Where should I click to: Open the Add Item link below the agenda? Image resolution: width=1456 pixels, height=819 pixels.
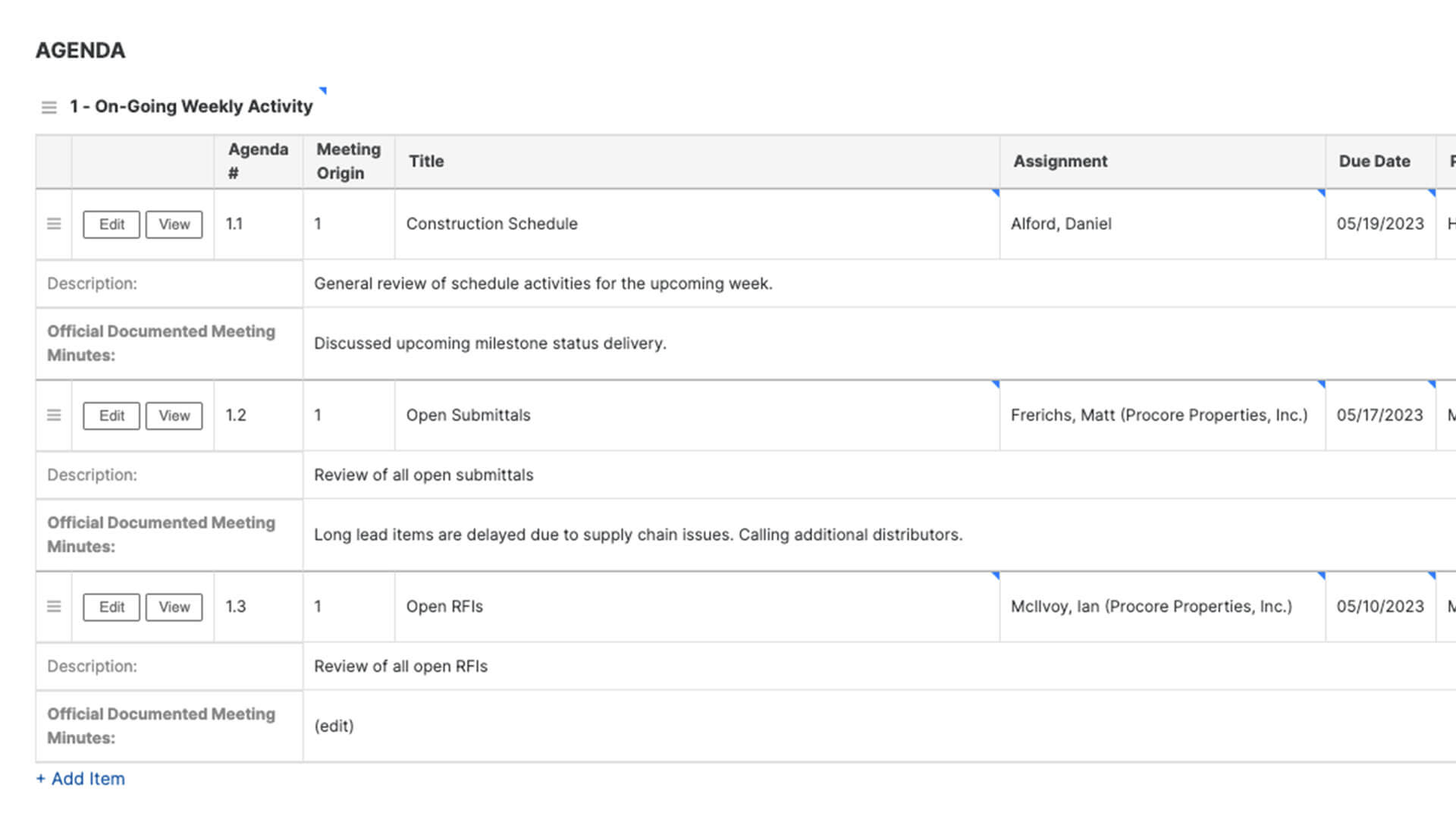pyautogui.click(x=80, y=778)
